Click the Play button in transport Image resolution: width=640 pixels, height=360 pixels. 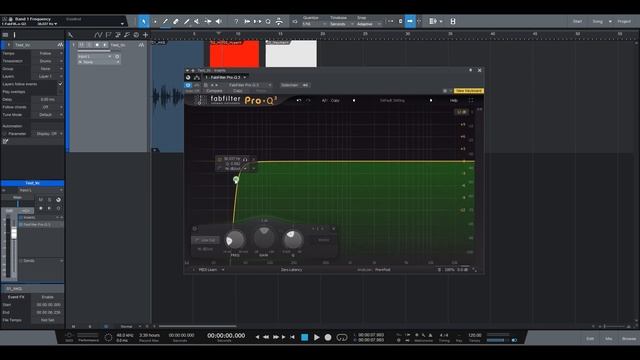click(x=316, y=338)
